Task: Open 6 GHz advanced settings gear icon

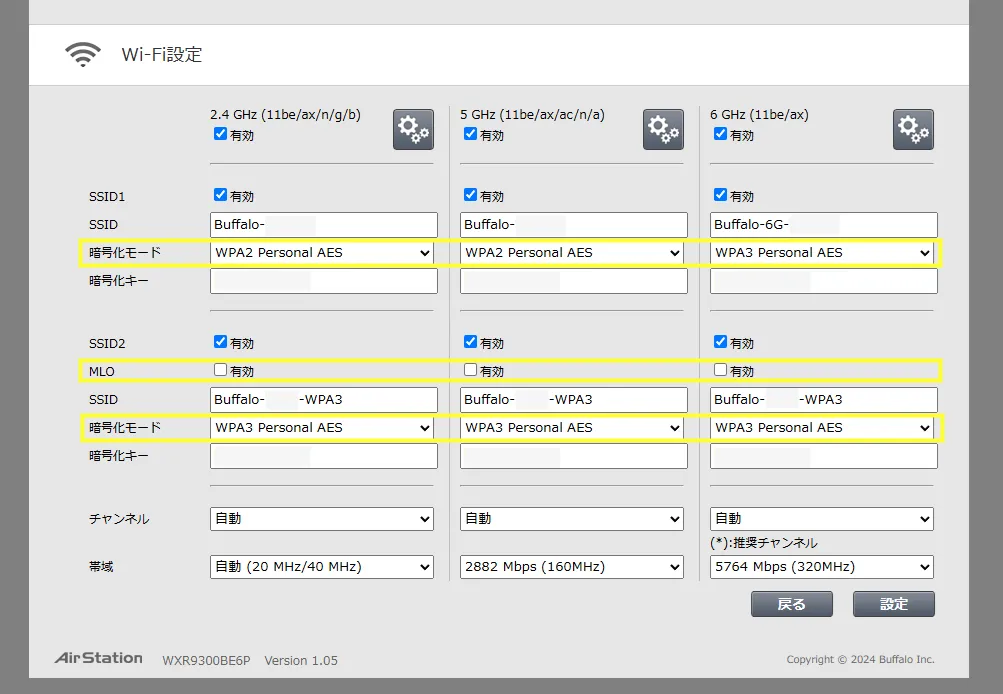Action: (x=913, y=130)
